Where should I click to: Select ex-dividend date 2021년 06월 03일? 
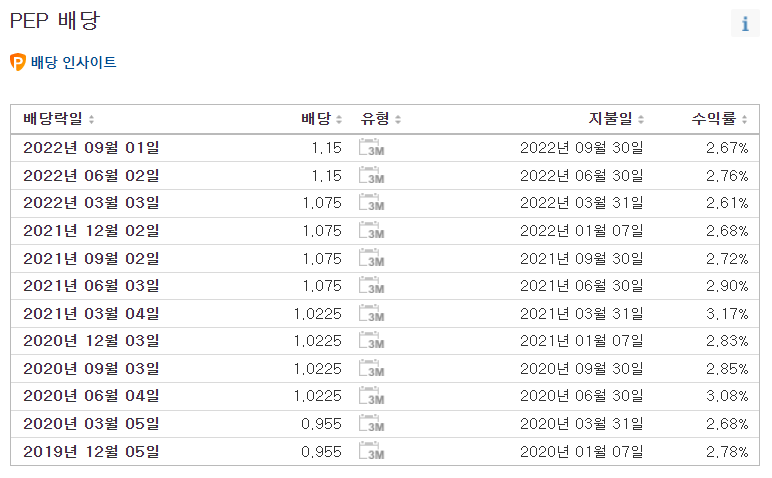pyautogui.click(x=91, y=286)
